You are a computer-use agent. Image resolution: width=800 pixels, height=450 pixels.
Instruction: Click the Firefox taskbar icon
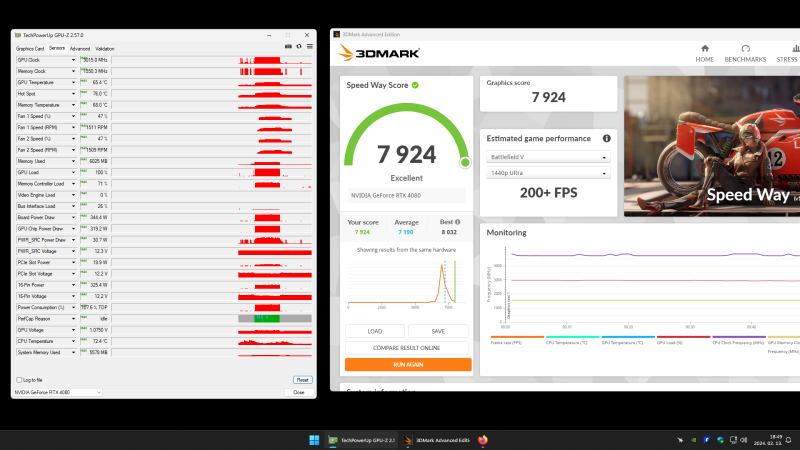coord(483,440)
